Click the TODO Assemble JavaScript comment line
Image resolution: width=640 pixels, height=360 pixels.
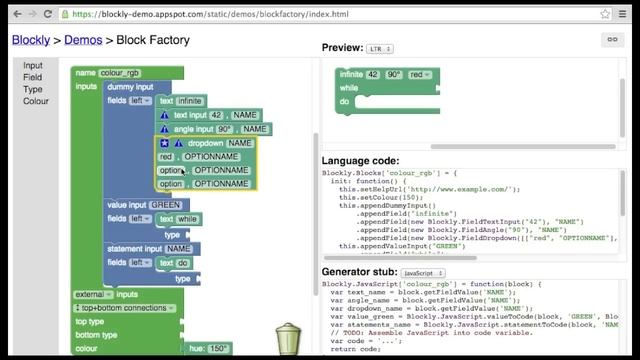click(431, 333)
